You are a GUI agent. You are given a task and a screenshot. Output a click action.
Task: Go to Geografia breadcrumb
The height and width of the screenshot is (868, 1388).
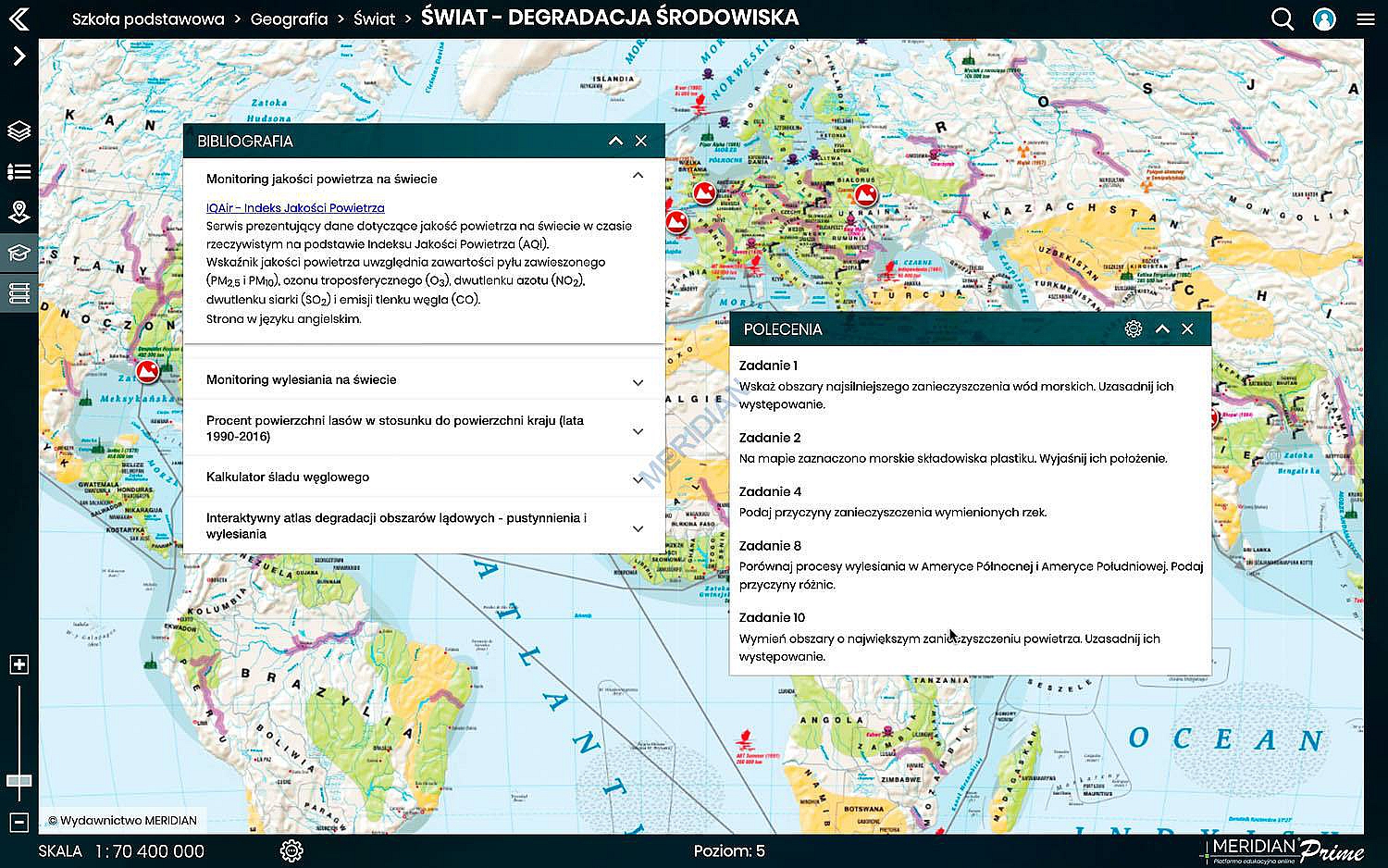click(289, 19)
